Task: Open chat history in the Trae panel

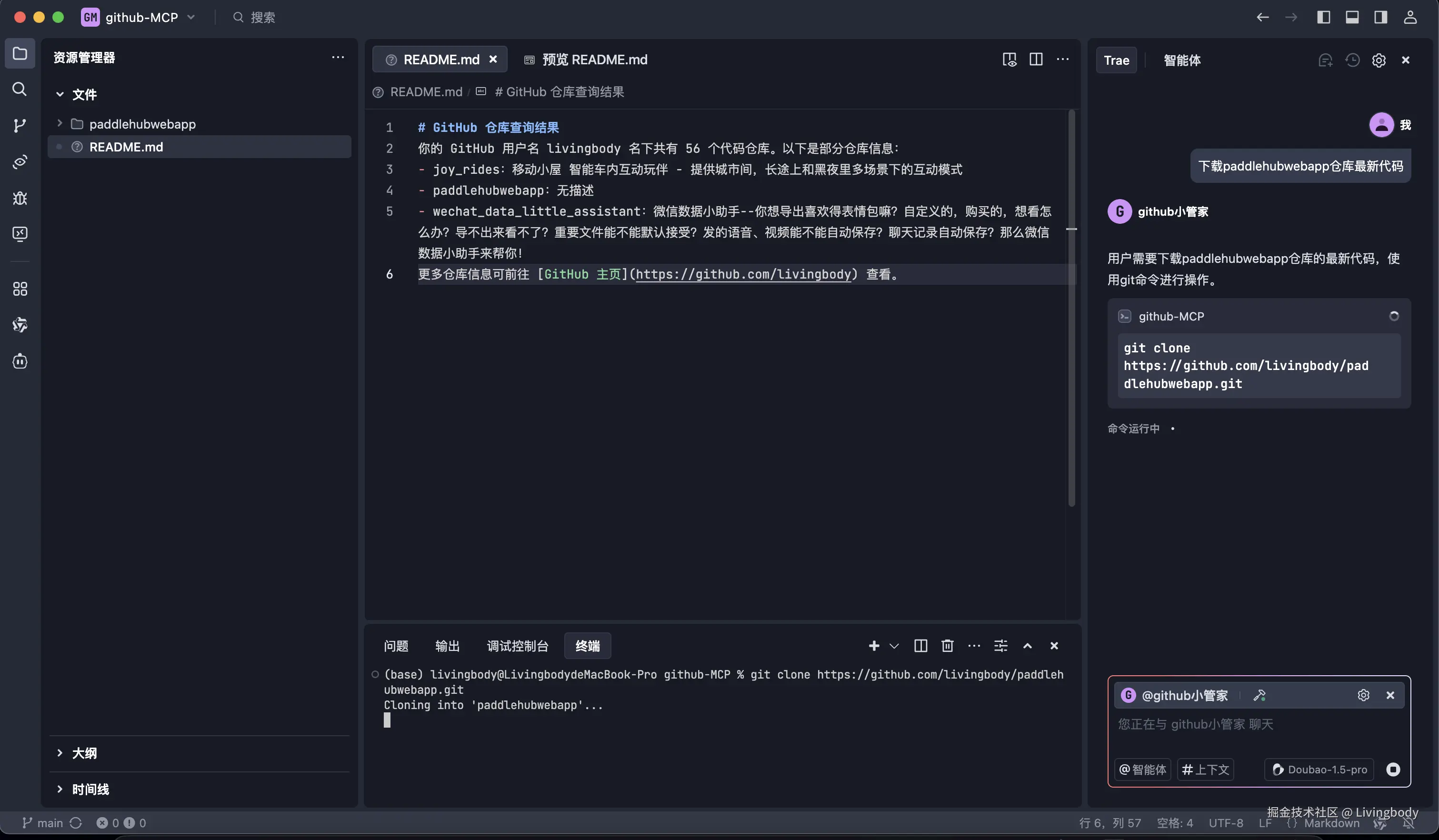Action: coord(1353,60)
